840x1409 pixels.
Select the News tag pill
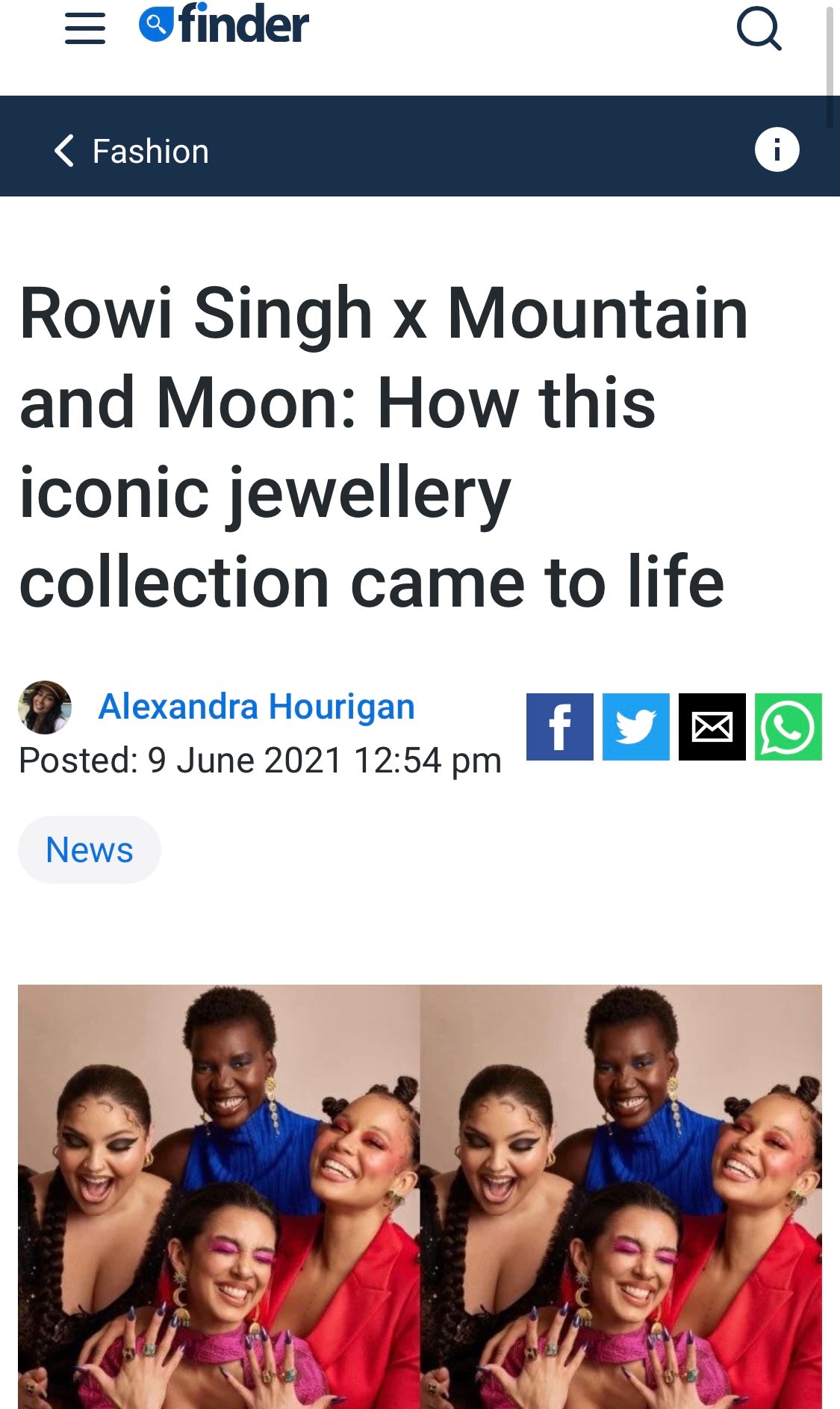coord(90,849)
